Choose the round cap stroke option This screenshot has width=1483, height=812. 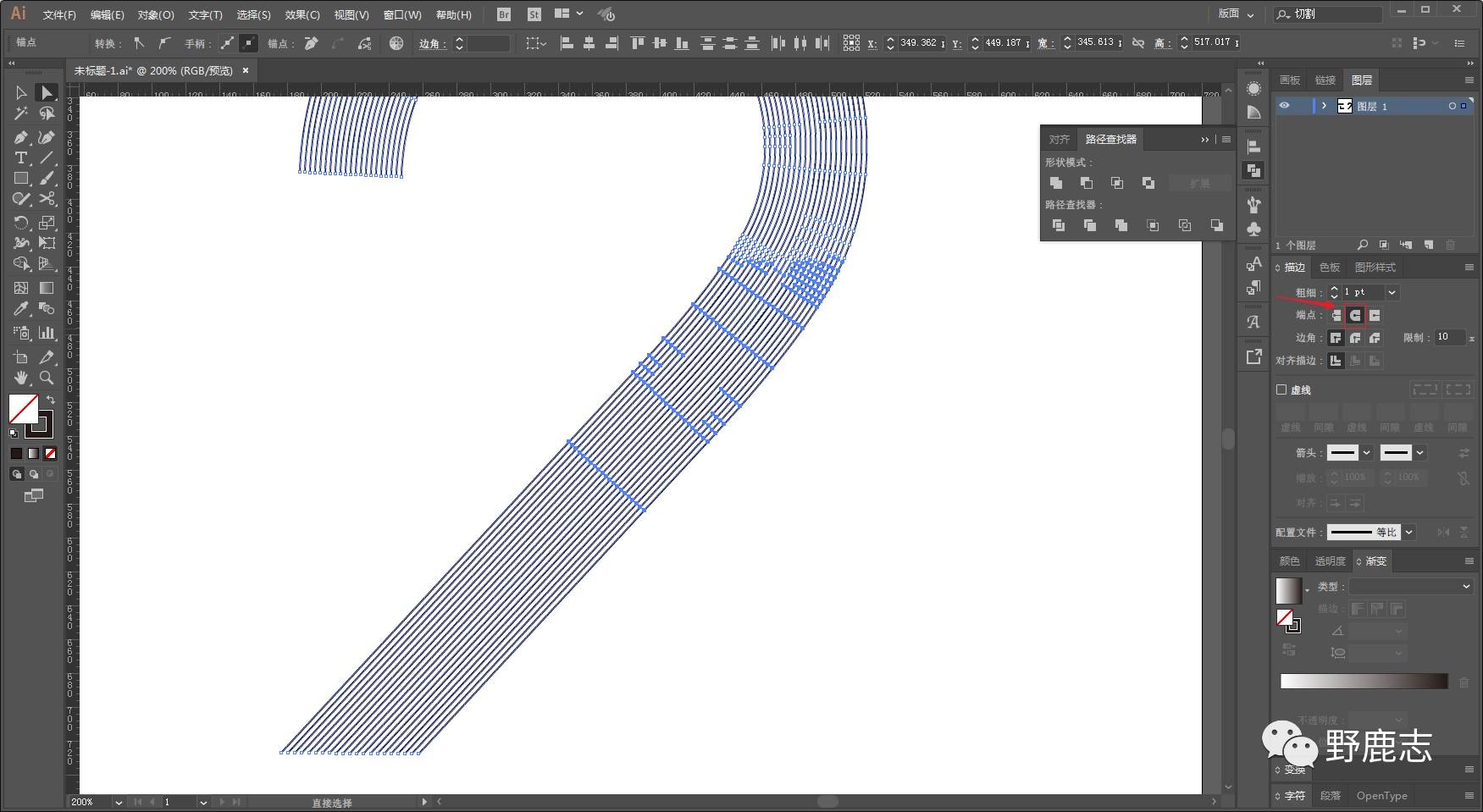click(x=1355, y=315)
